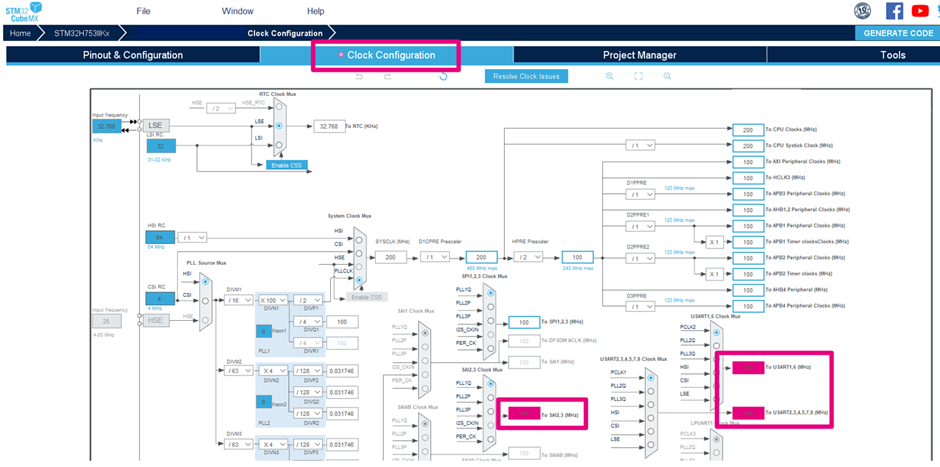
Task: Select CSI in the PLL Source Mux
Action: click(x=206, y=296)
